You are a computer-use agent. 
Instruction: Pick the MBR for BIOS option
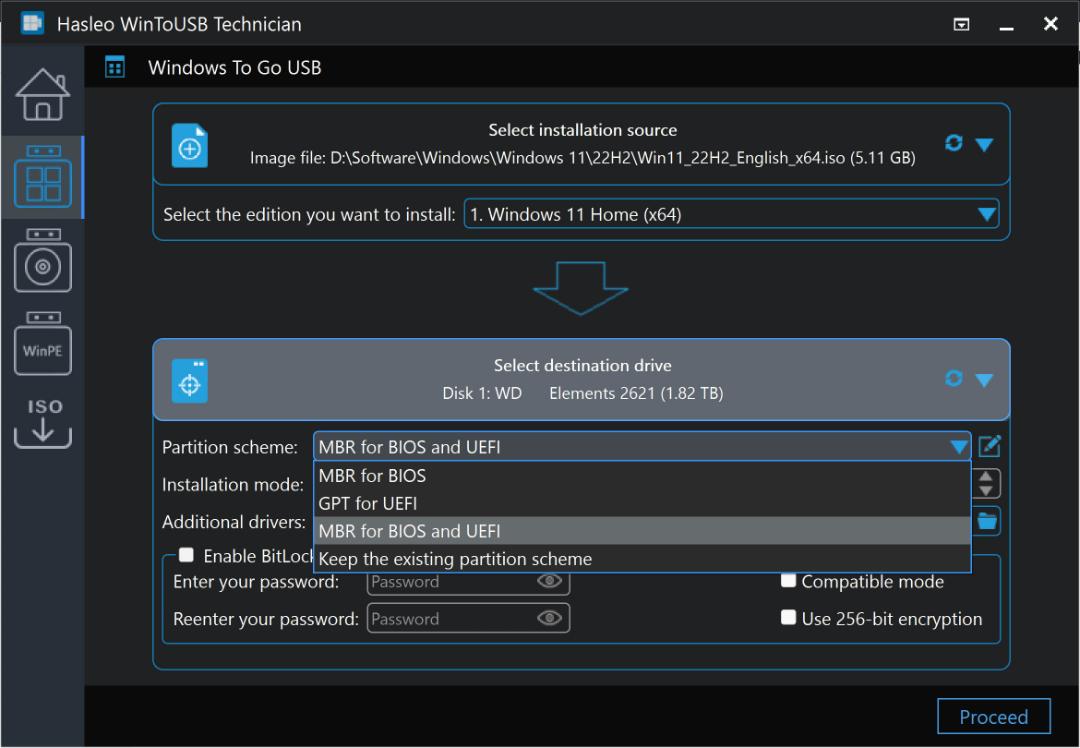[x=642, y=476]
